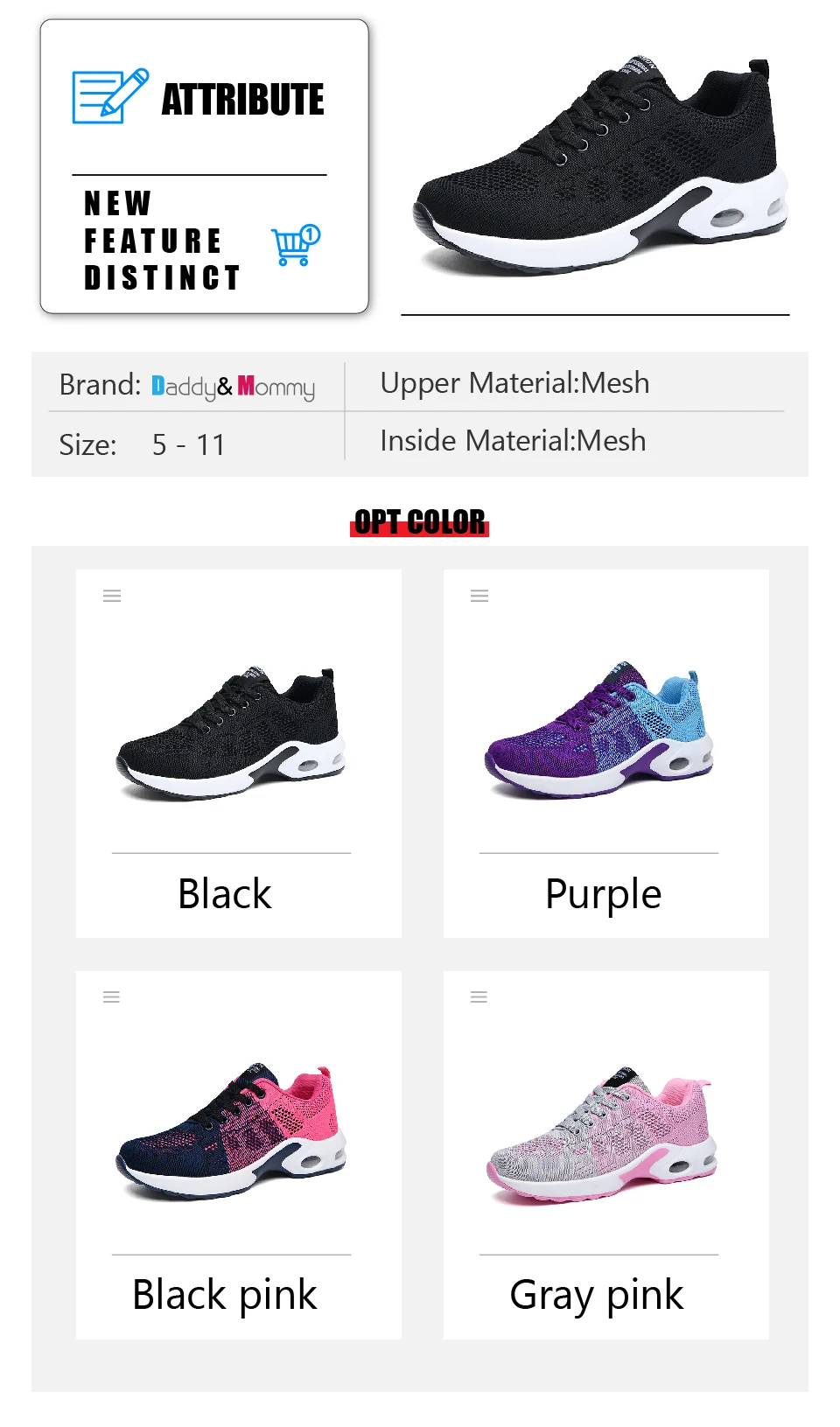Click the Daddy & Mommy brand logo
This screenshot has height=1427, width=840.
(233, 387)
